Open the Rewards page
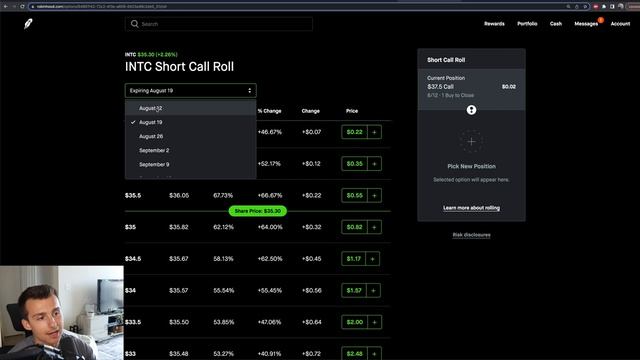The image size is (640, 360). pyautogui.click(x=494, y=24)
